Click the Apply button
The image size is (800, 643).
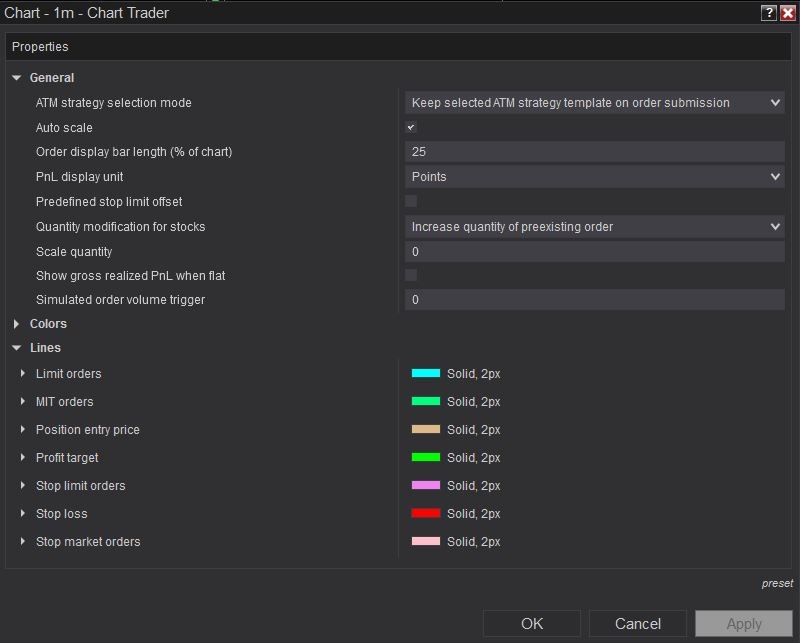[x=744, y=624]
